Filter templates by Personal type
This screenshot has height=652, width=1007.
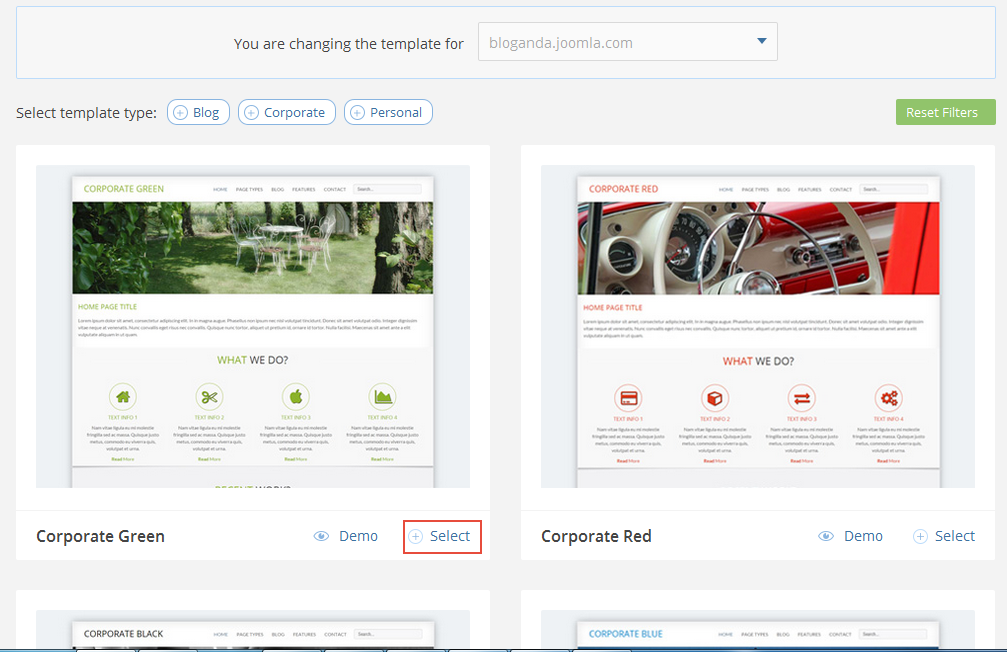[388, 112]
